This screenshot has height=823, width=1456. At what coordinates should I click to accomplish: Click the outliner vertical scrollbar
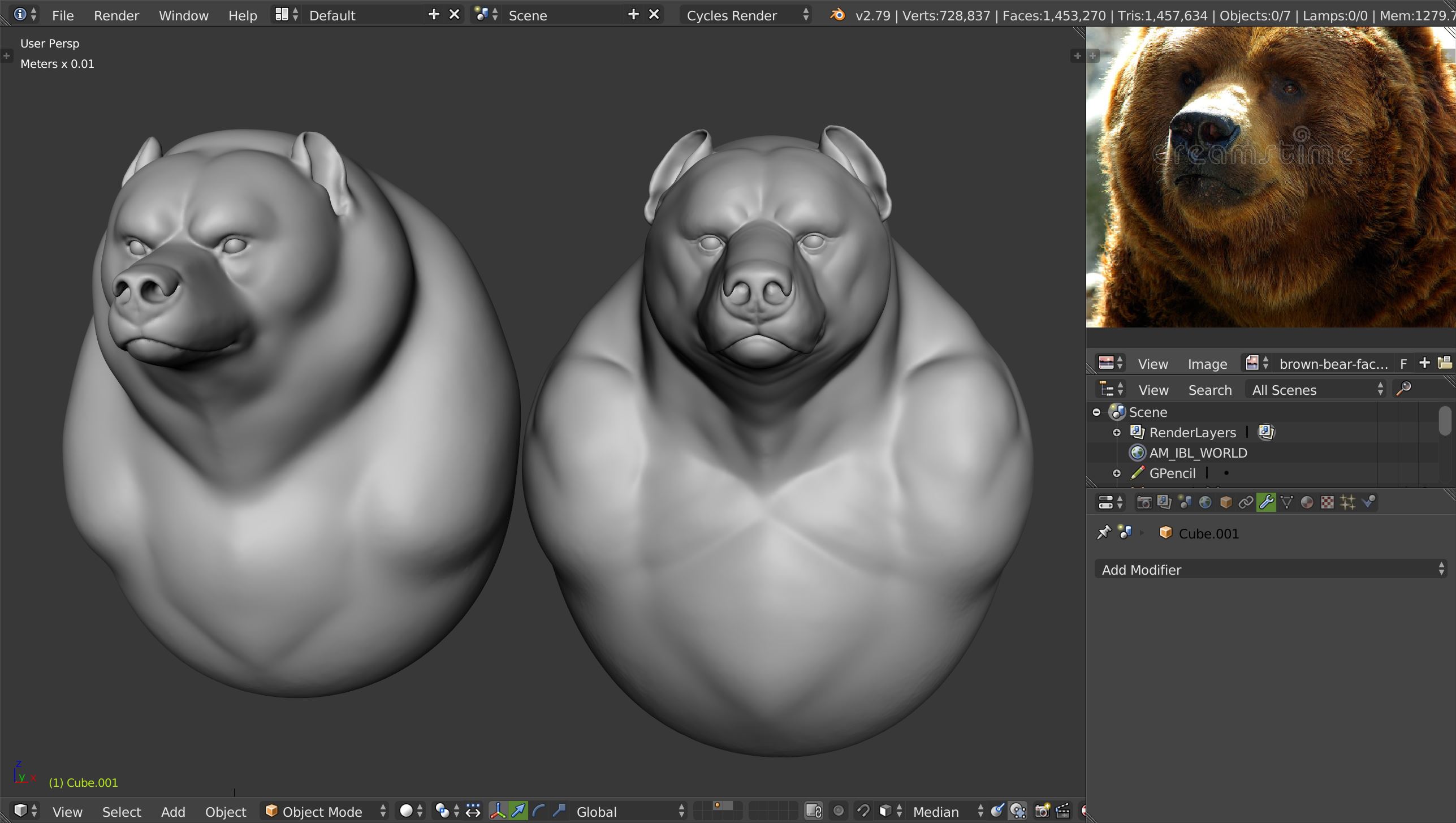pos(1445,421)
